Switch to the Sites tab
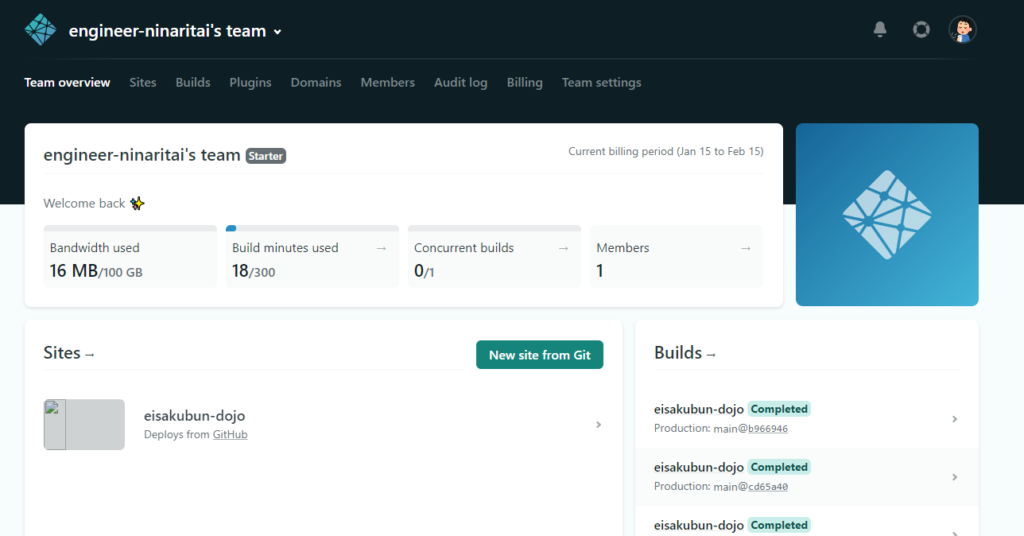The height and width of the screenshot is (536, 1024). pyautogui.click(x=142, y=82)
